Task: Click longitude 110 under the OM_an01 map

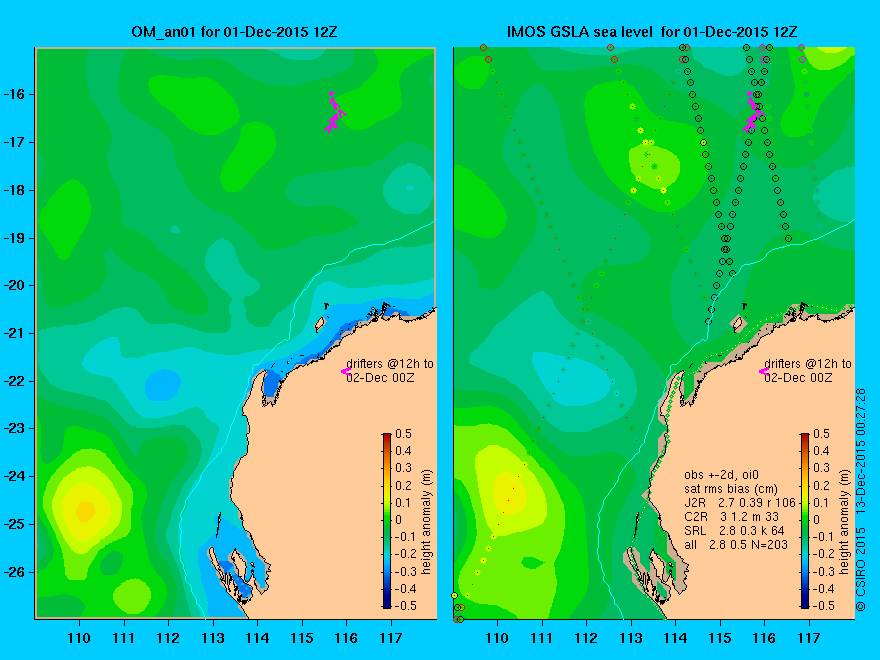Action: coord(79,638)
